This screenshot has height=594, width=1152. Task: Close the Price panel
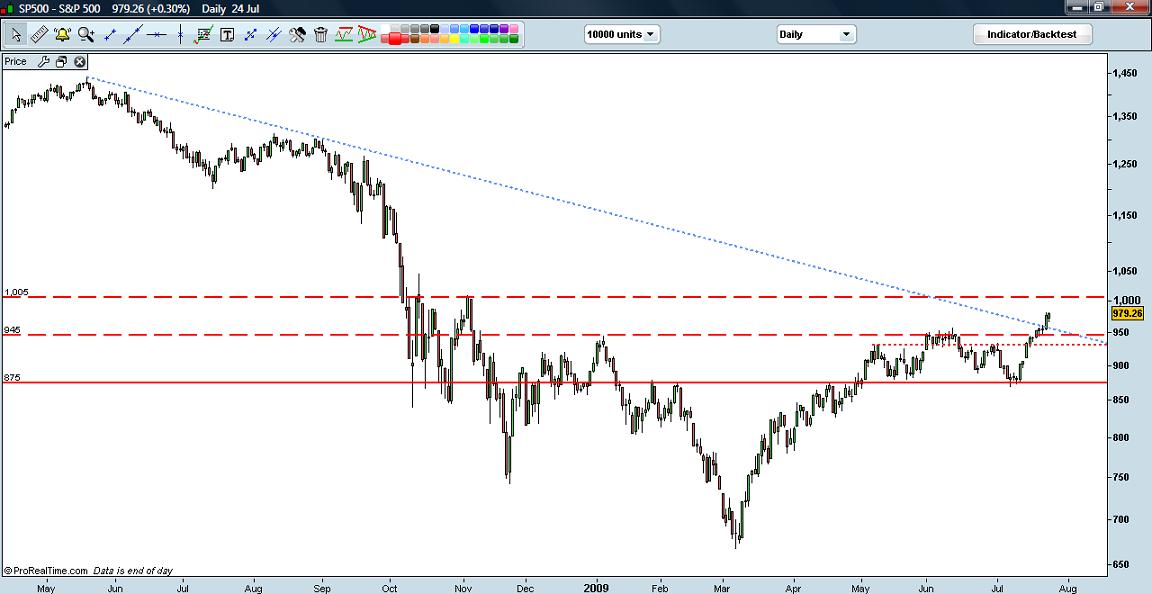(80, 62)
